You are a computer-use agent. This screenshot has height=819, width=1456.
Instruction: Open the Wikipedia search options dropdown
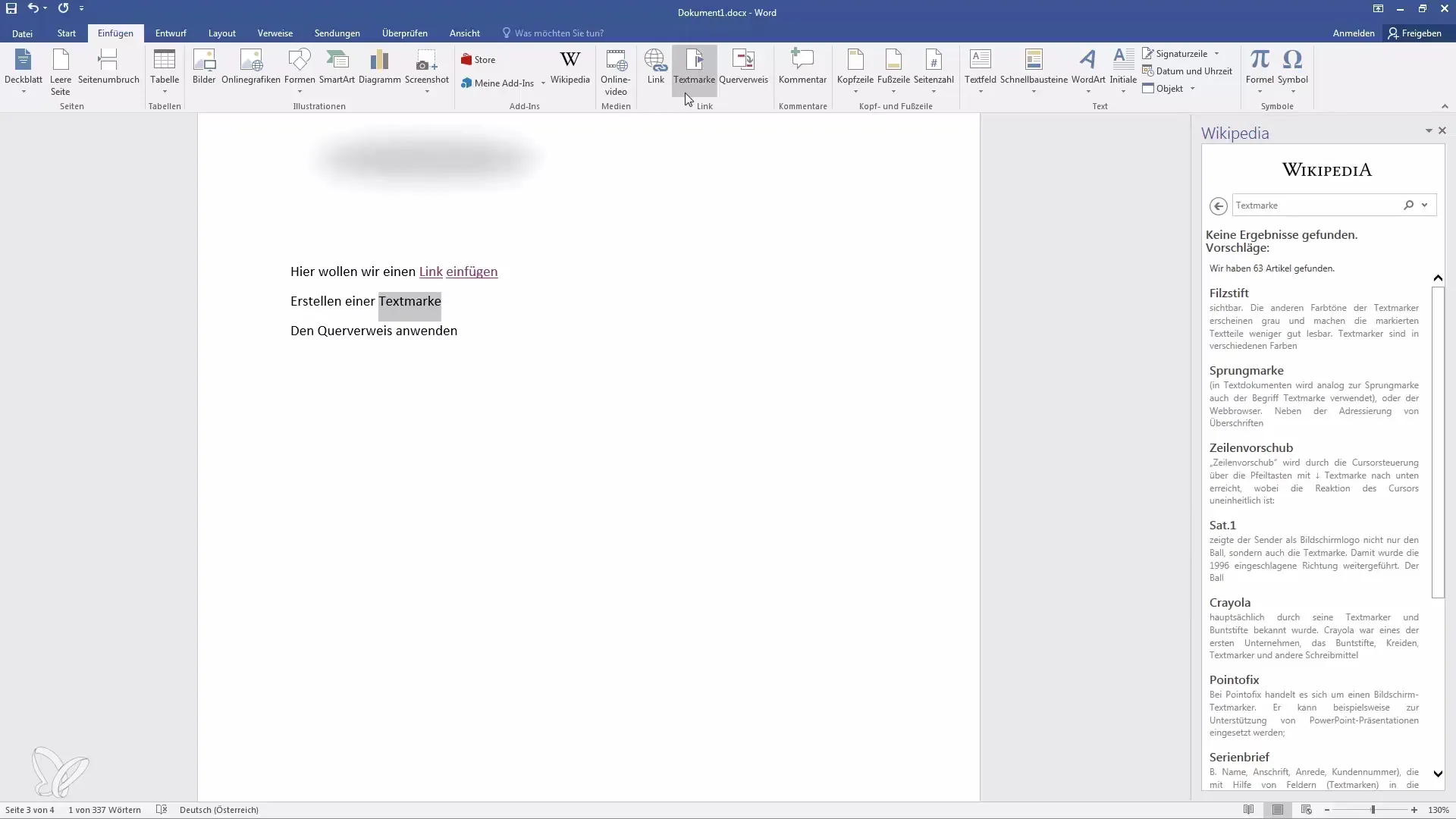click(x=1424, y=206)
